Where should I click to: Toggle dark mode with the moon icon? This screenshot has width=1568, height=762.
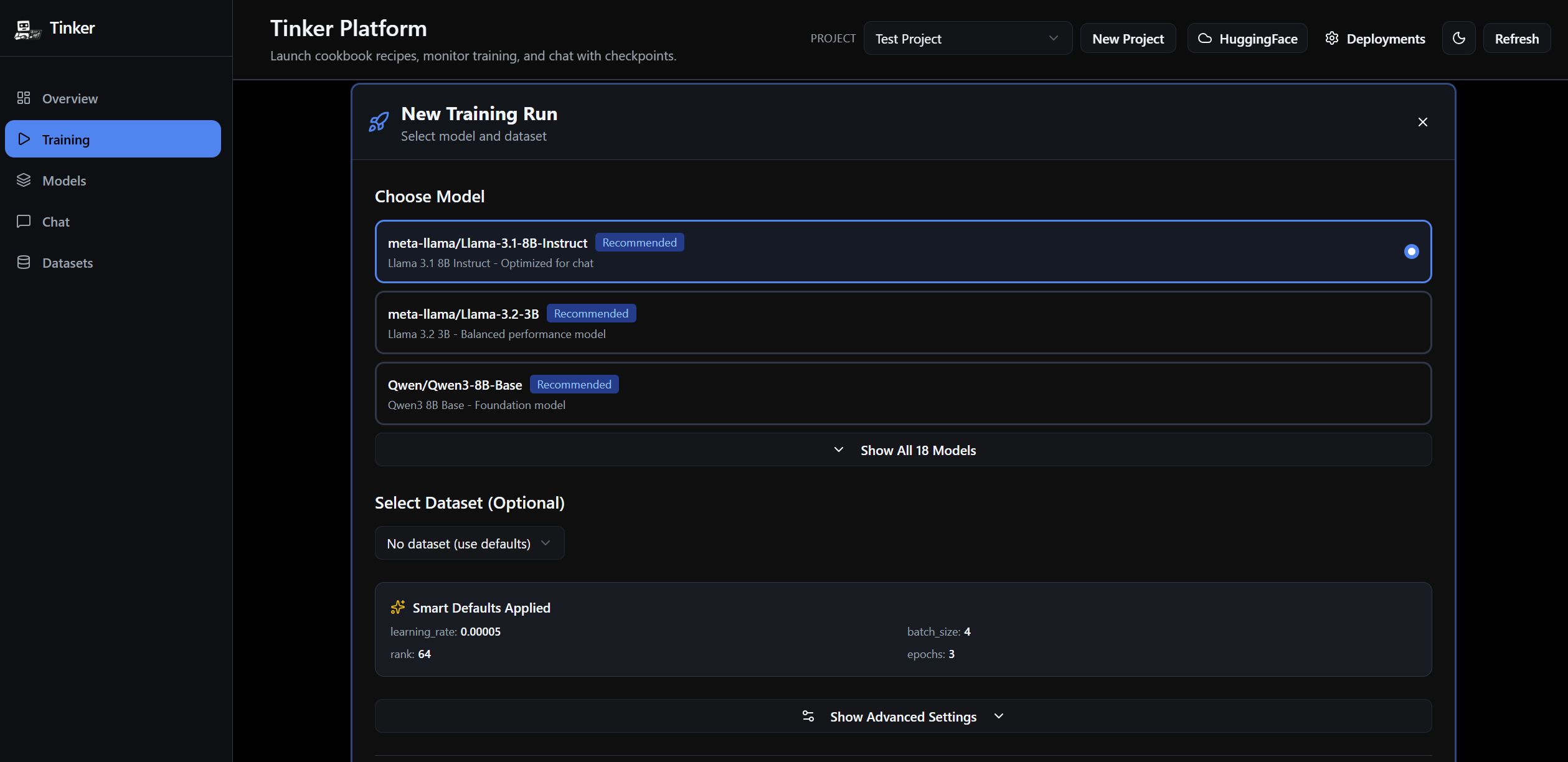point(1458,39)
